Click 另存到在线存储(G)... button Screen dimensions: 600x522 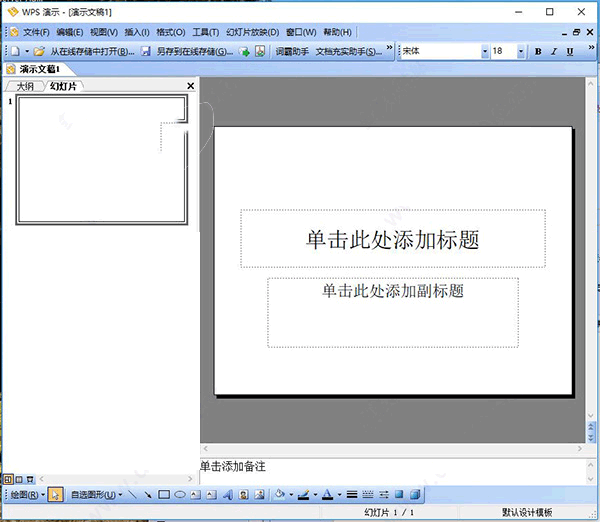[x=194, y=51]
